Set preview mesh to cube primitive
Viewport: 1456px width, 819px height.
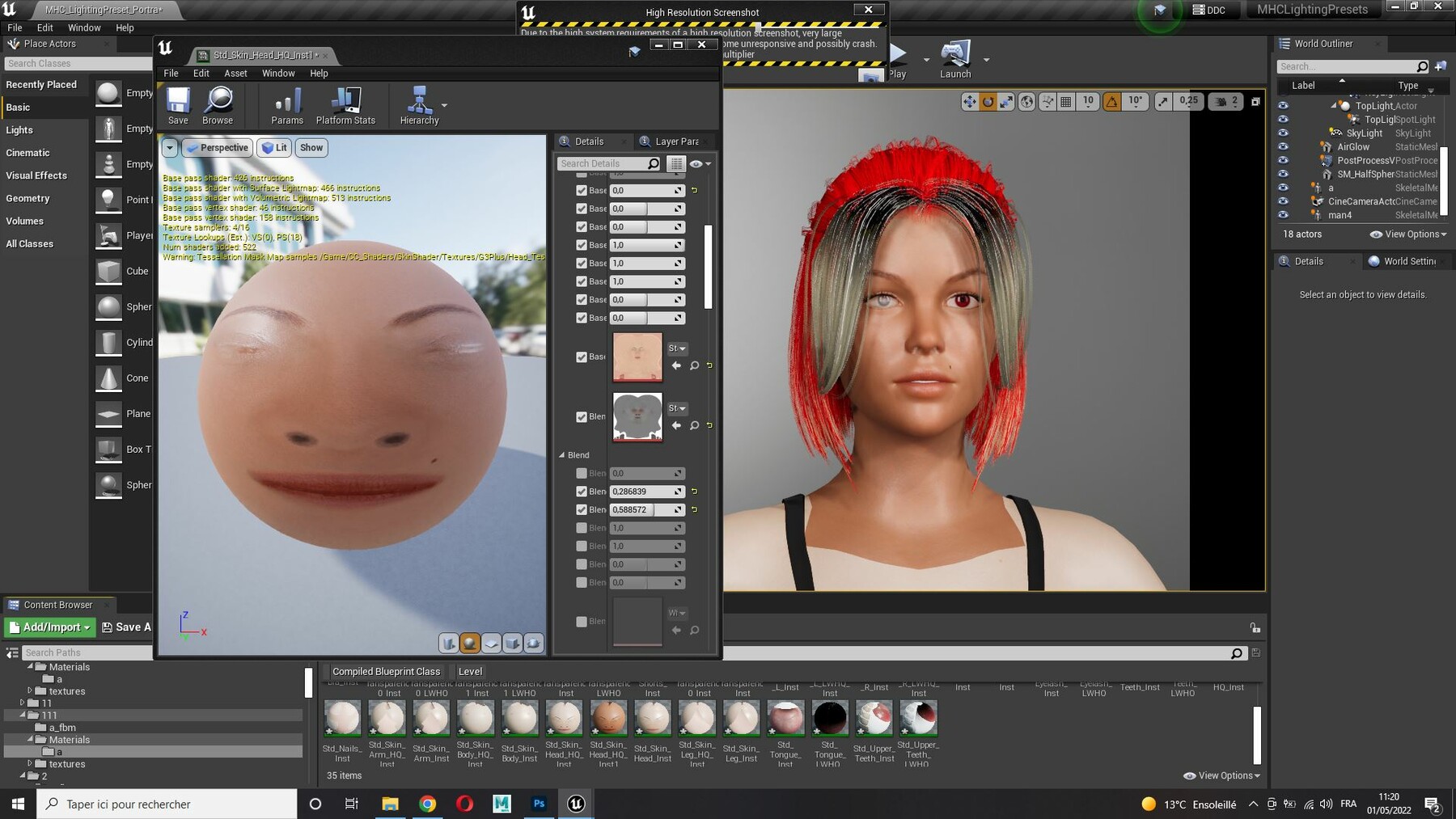click(x=512, y=643)
